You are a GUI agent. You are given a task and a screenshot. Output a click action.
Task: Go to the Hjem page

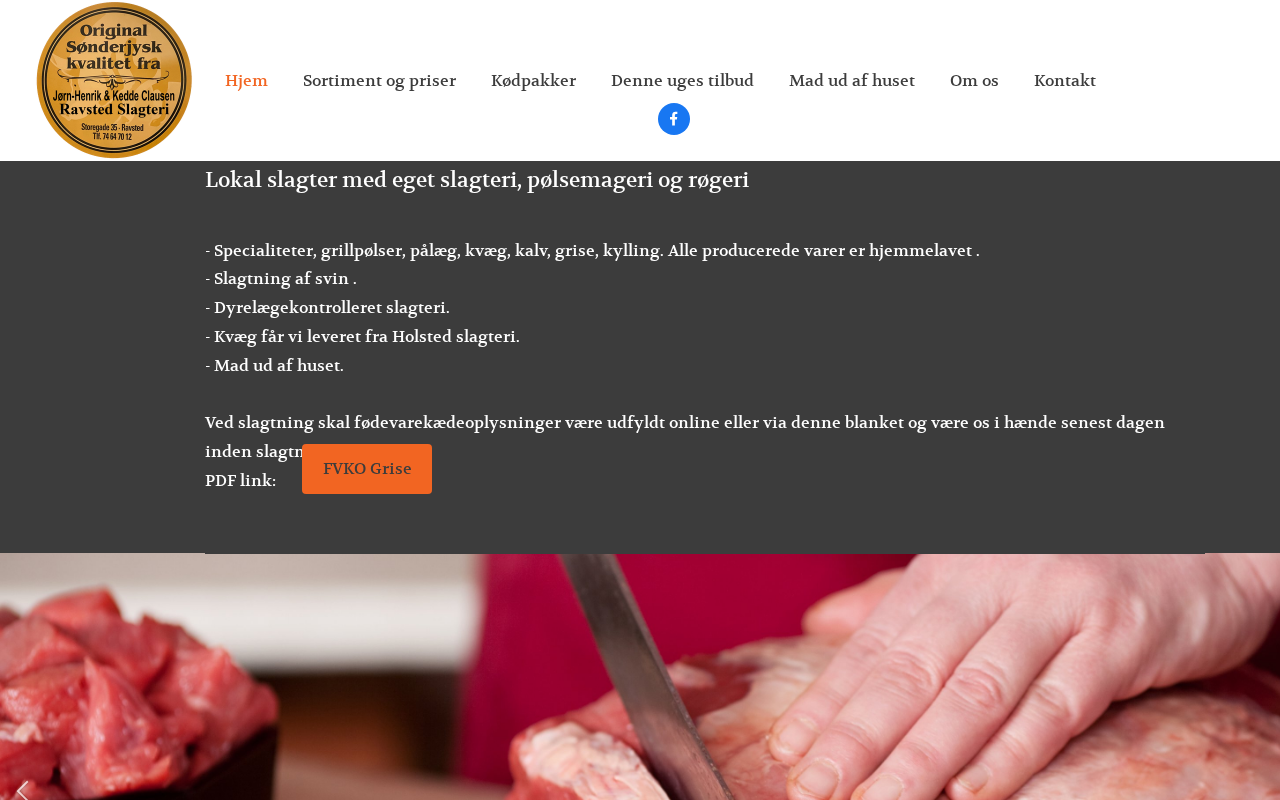click(x=246, y=81)
